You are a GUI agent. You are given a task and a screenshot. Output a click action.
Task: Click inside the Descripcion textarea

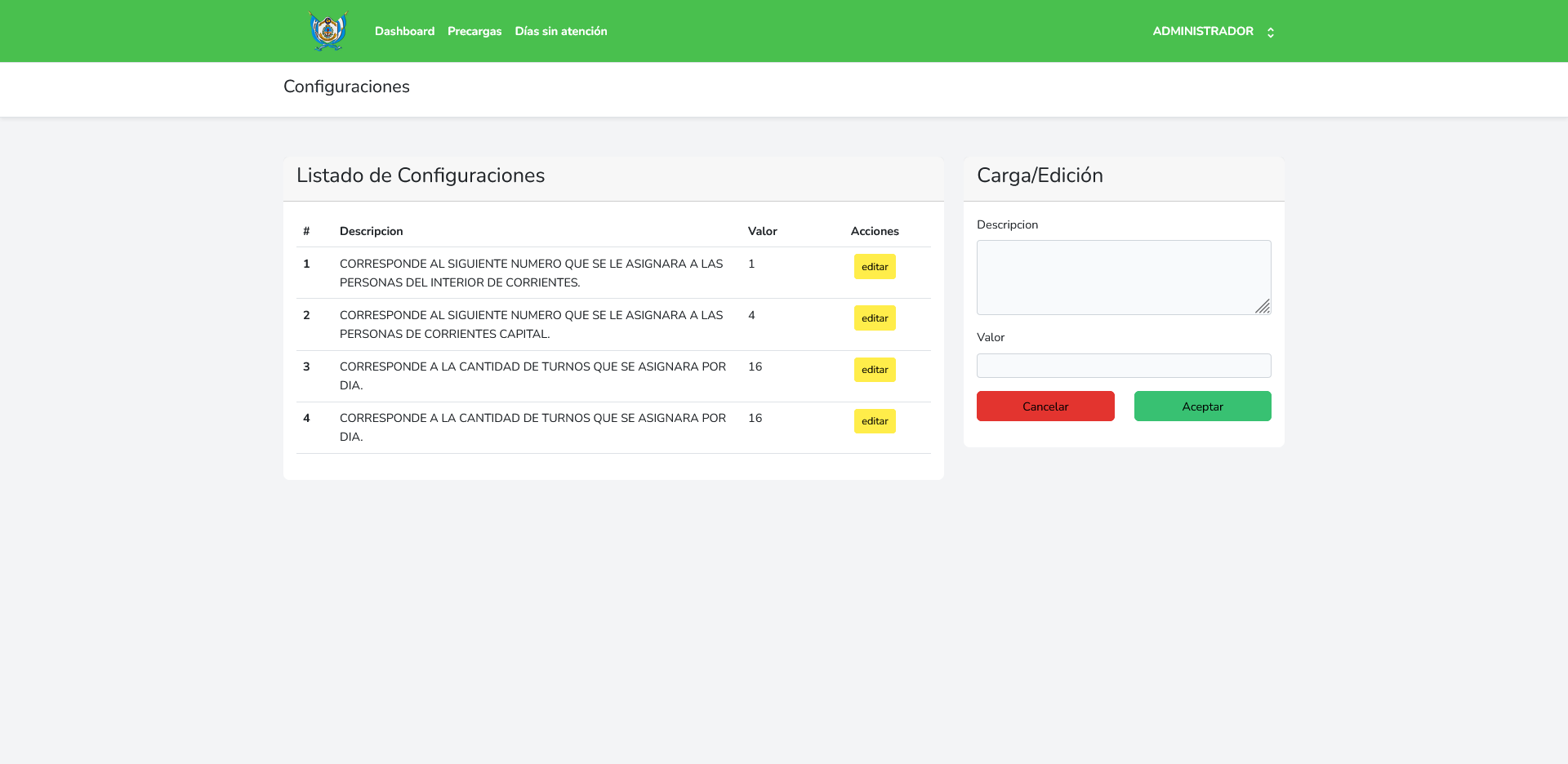point(1123,277)
